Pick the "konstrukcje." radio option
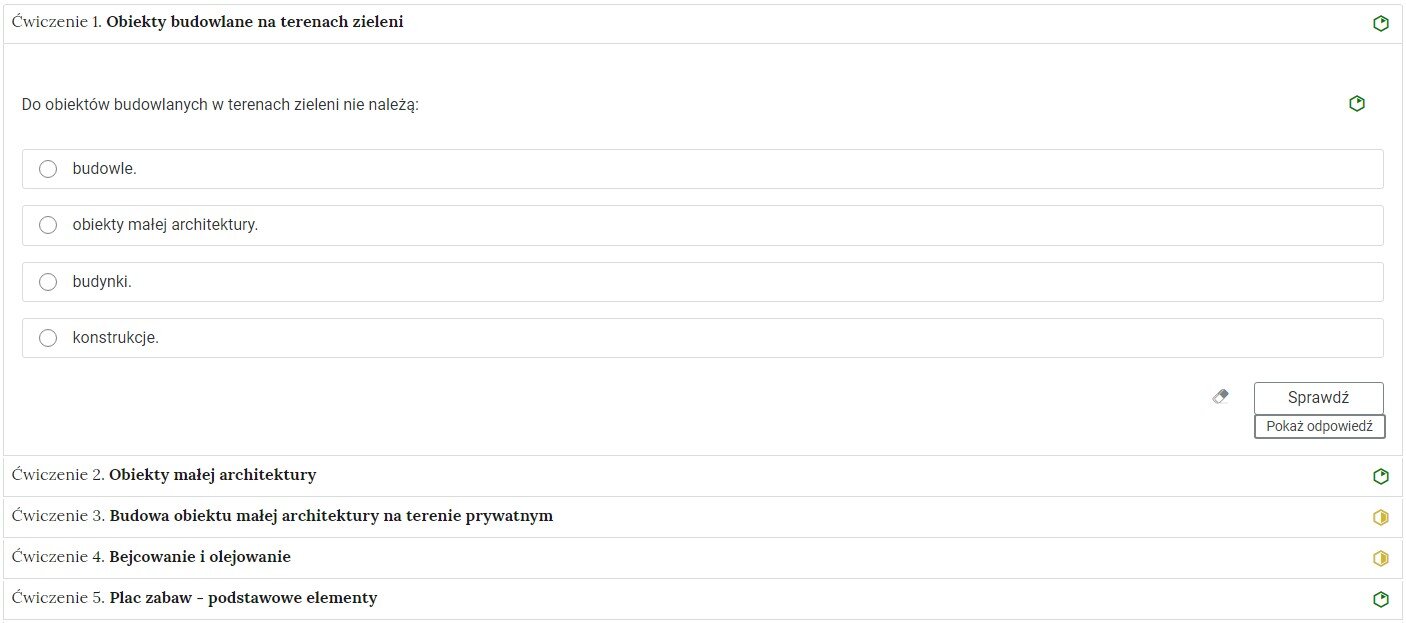 (x=48, y=338)
